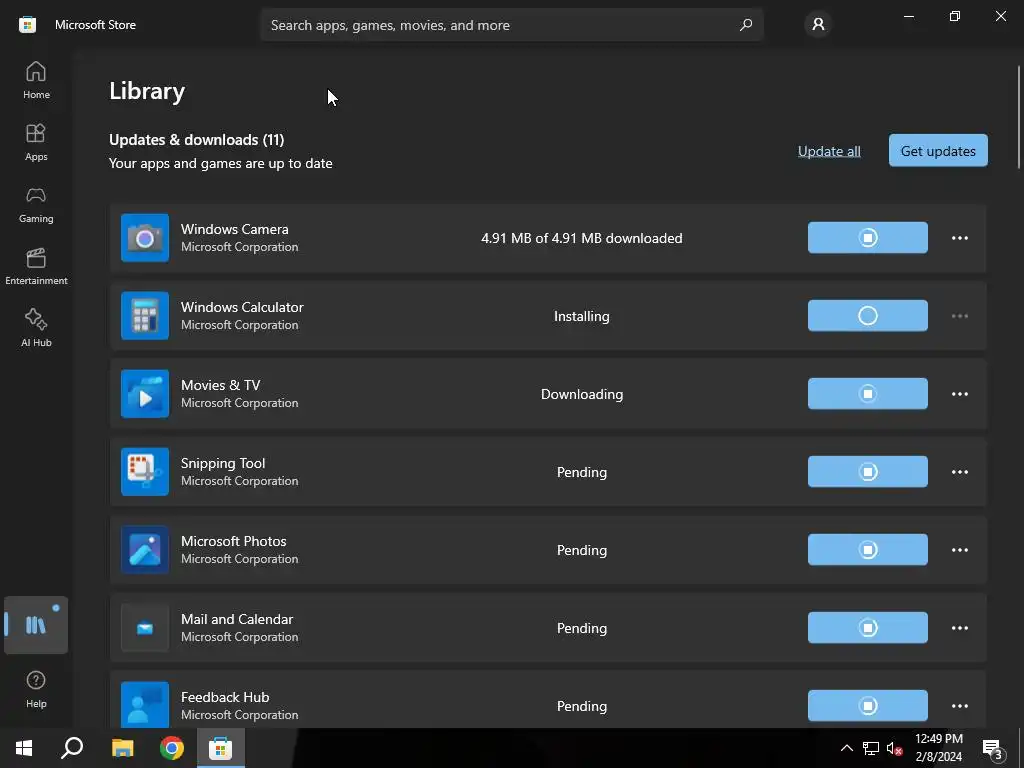Click the network tray icon

pyautogui.click(x=871, y=749)
